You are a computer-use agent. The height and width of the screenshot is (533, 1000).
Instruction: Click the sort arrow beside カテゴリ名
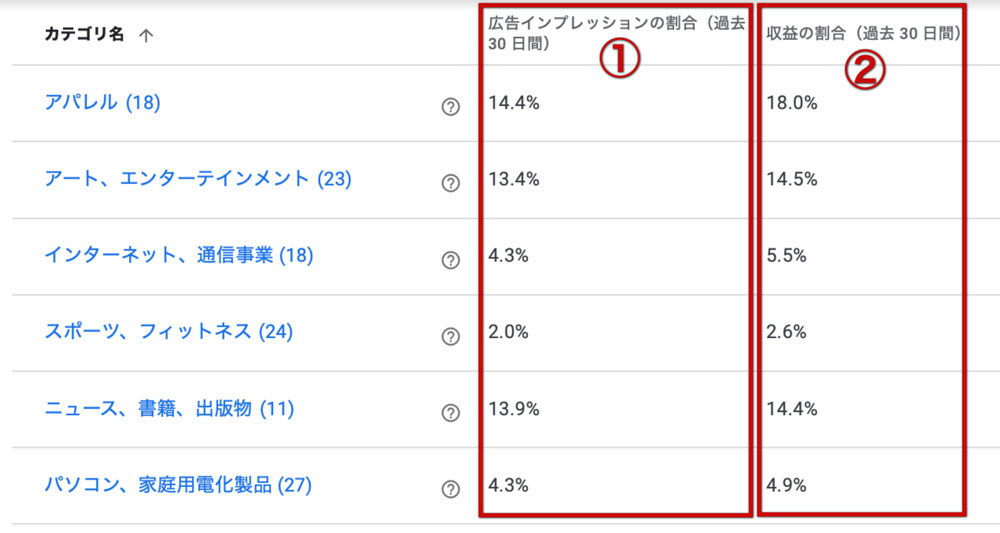tap(146, 35)
